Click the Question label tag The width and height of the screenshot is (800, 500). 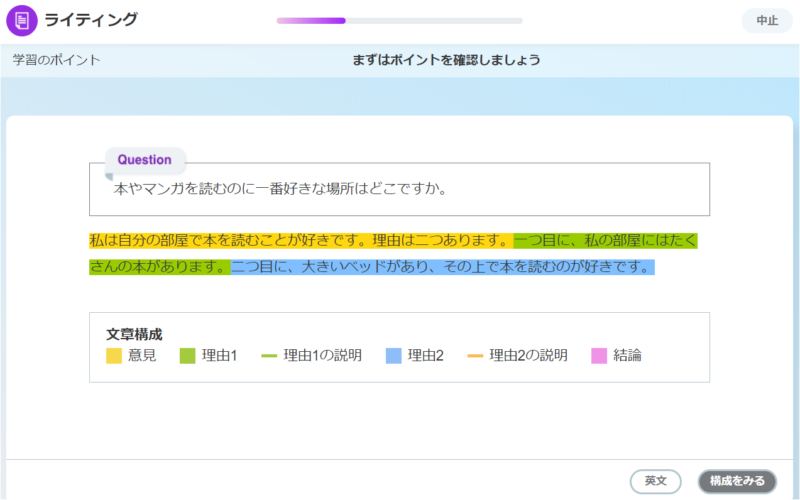point(145,159)
